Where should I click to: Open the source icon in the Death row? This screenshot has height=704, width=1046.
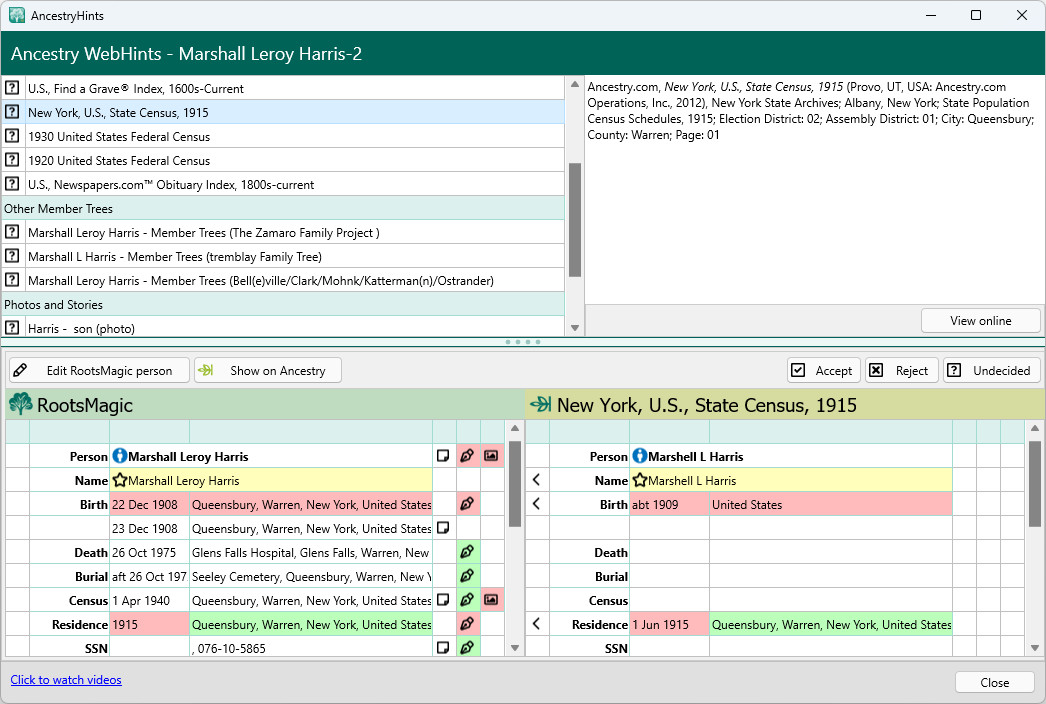(467, 553)
